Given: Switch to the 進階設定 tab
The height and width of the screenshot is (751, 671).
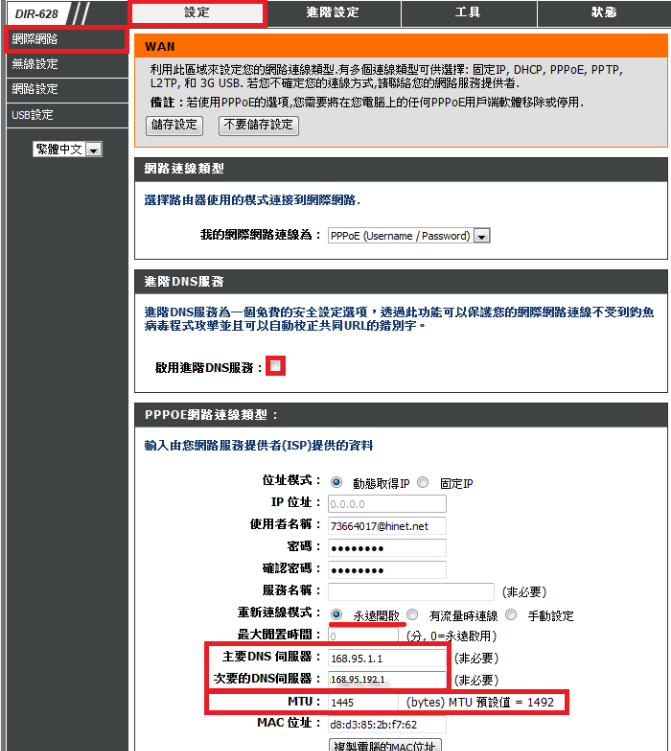Looking at the screenshot, I should pyautogui.click(x=332, y=13).
